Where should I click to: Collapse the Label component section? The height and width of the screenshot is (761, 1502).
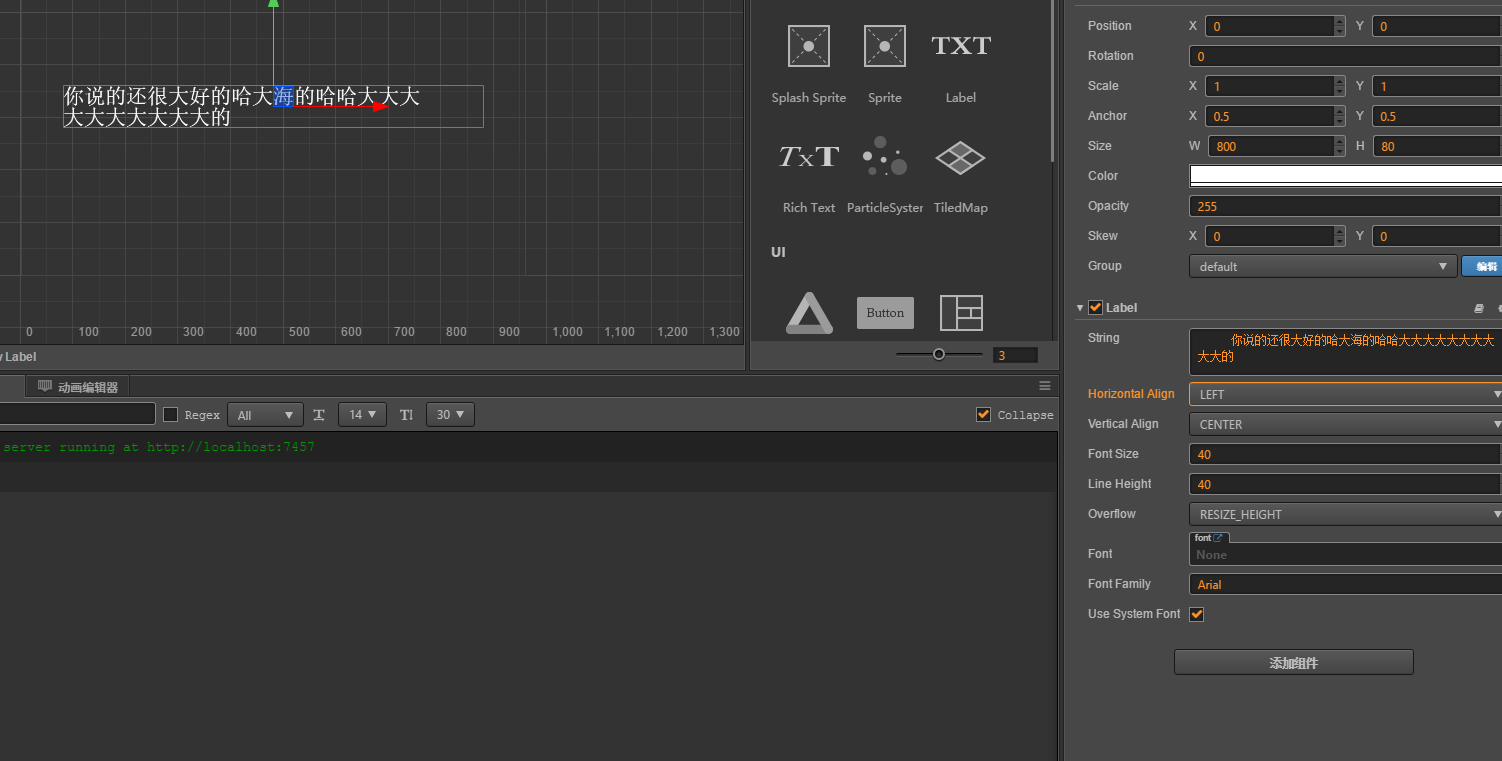tap(1080, 308)
